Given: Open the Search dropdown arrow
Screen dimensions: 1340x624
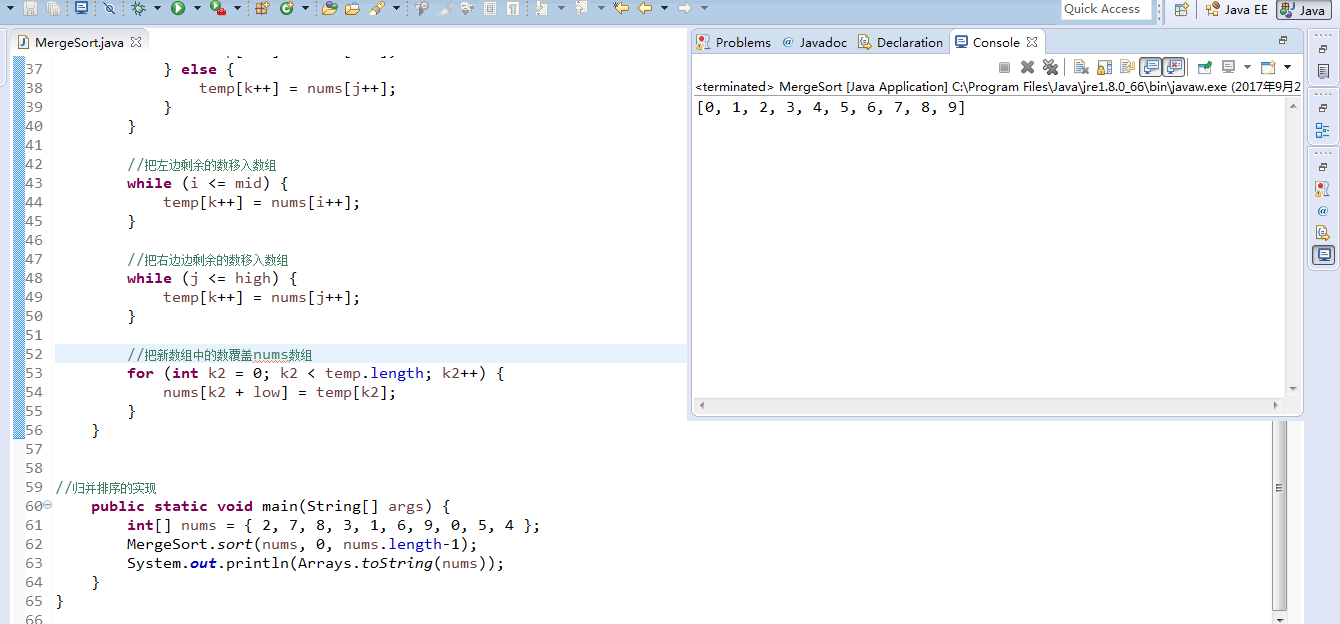Looking at the screenshot, I should [397, 8].
